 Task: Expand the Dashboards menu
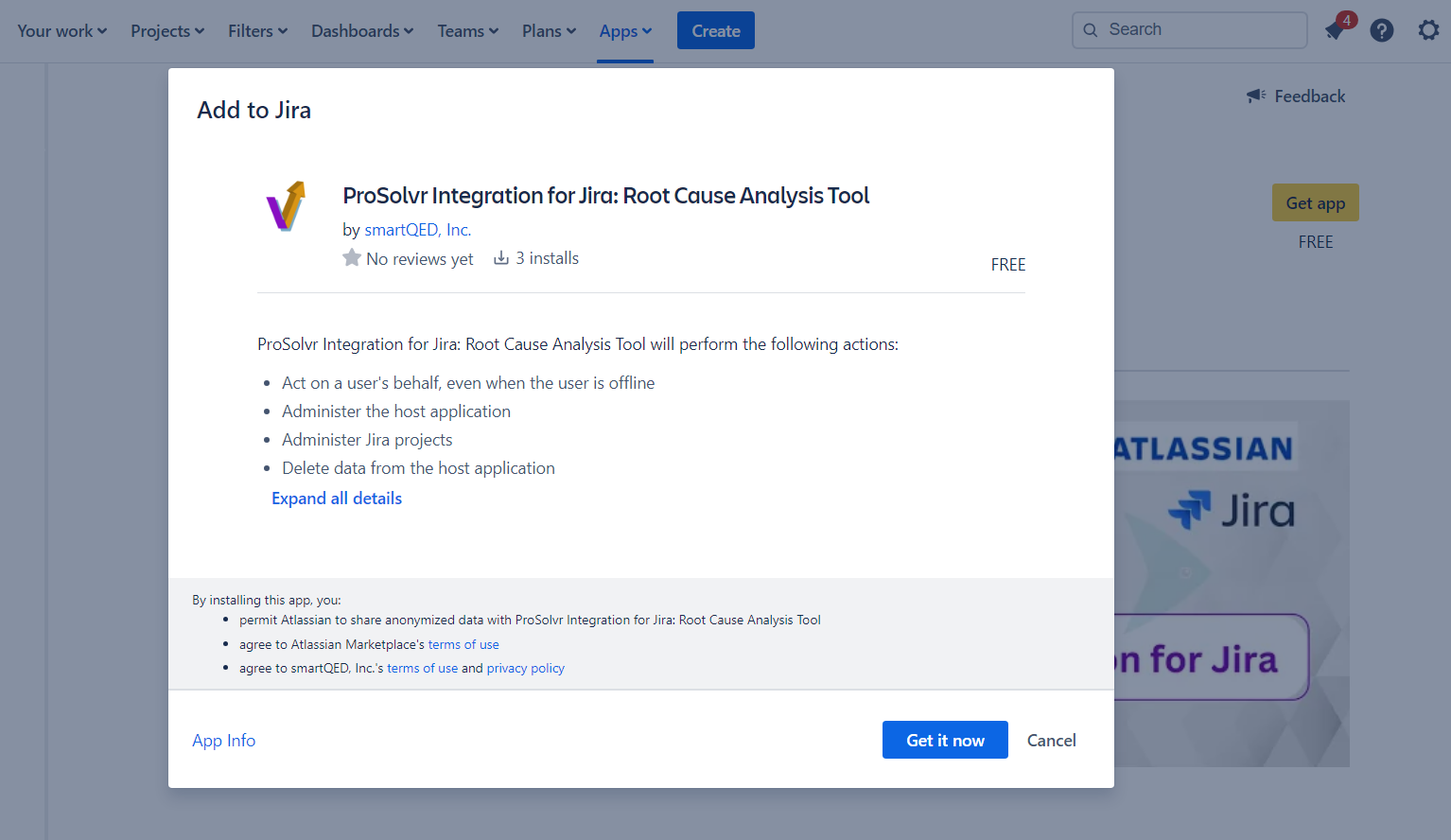pyautogui.click(x=362, y=31)
